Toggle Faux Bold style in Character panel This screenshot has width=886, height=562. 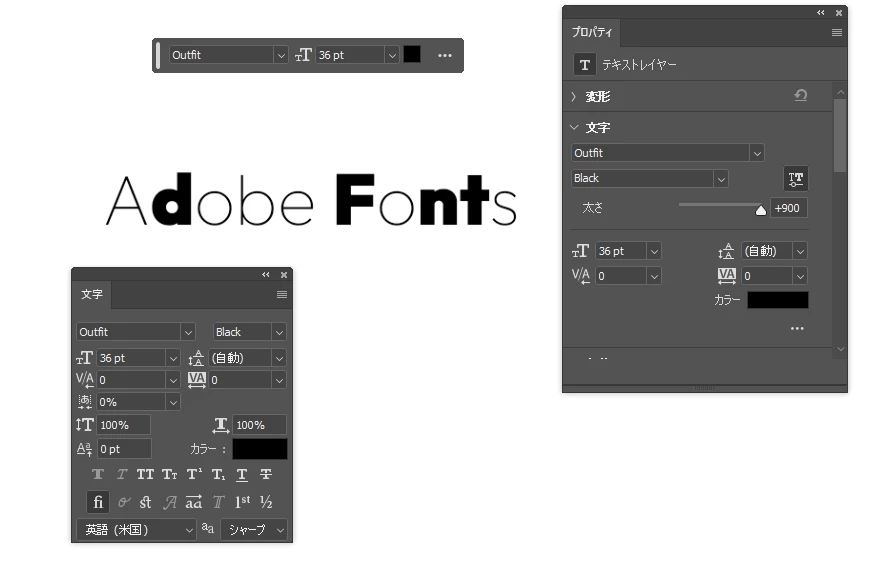click(x=98, y=474)
